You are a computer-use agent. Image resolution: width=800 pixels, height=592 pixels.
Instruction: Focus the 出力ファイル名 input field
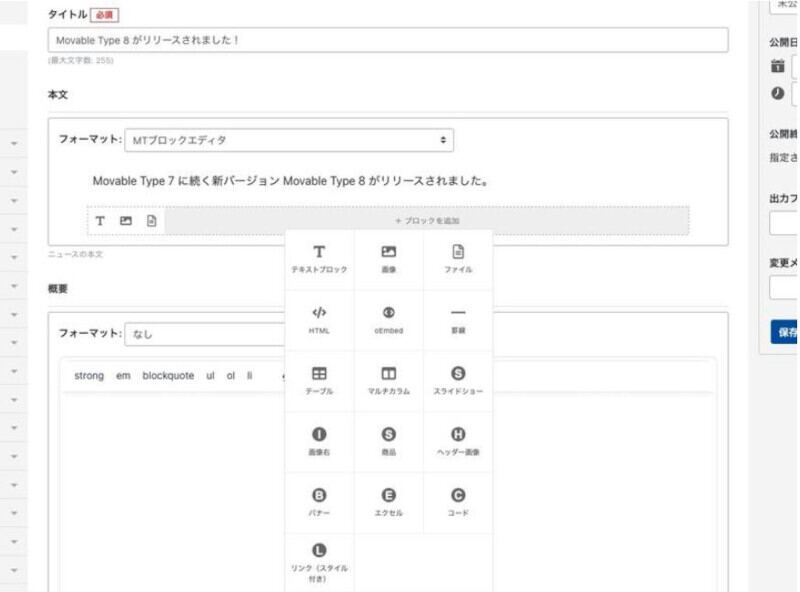click(784, 223)
